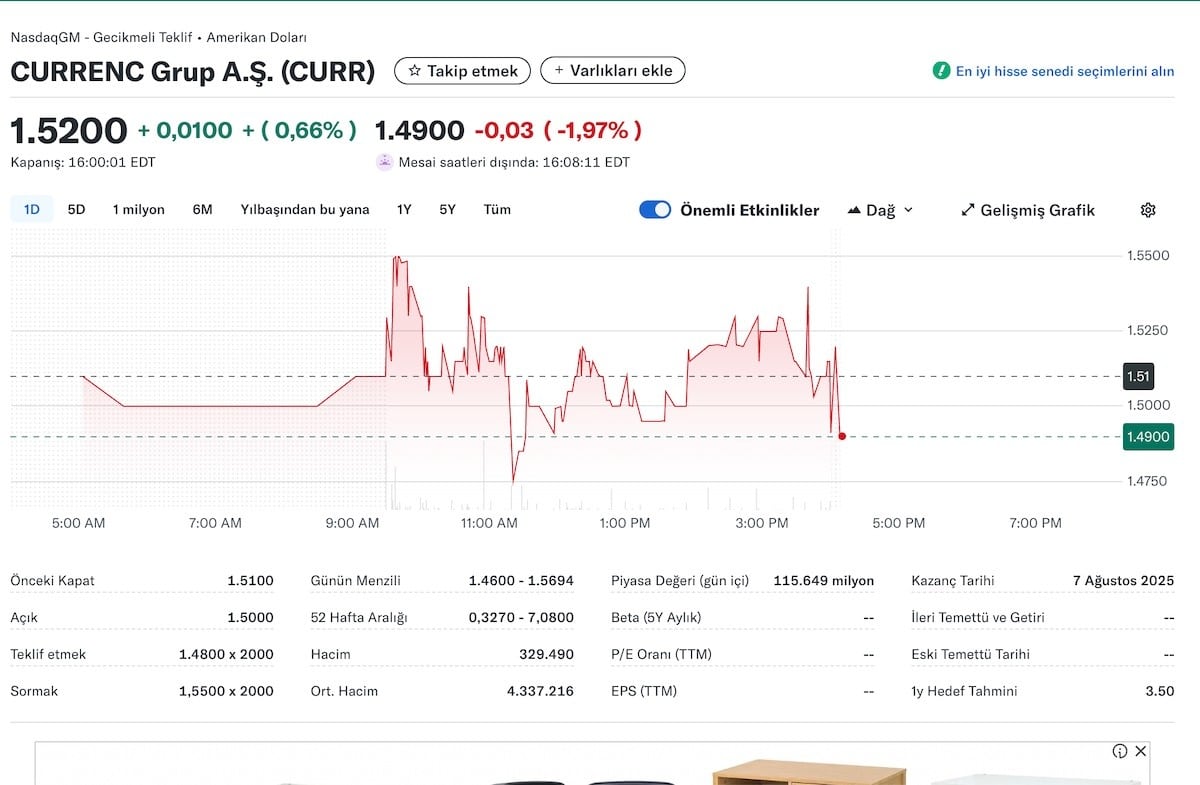The width and height of the screenshot is (1200, 785).
Task: Click the 1.5500 price axis label
Action: pyautogui.click(x=1148, y=256)
